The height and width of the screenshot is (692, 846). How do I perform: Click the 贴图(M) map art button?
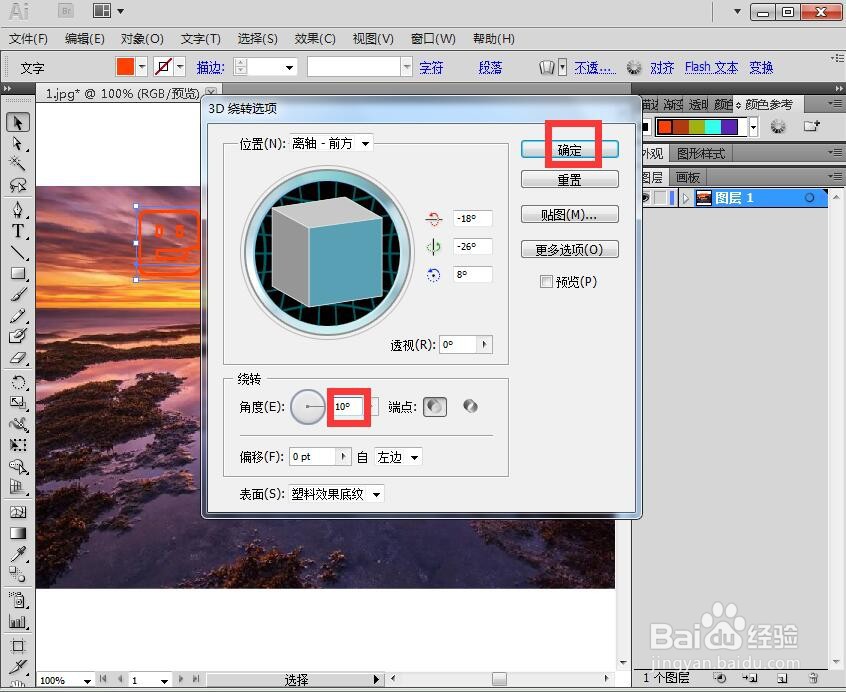570,214
